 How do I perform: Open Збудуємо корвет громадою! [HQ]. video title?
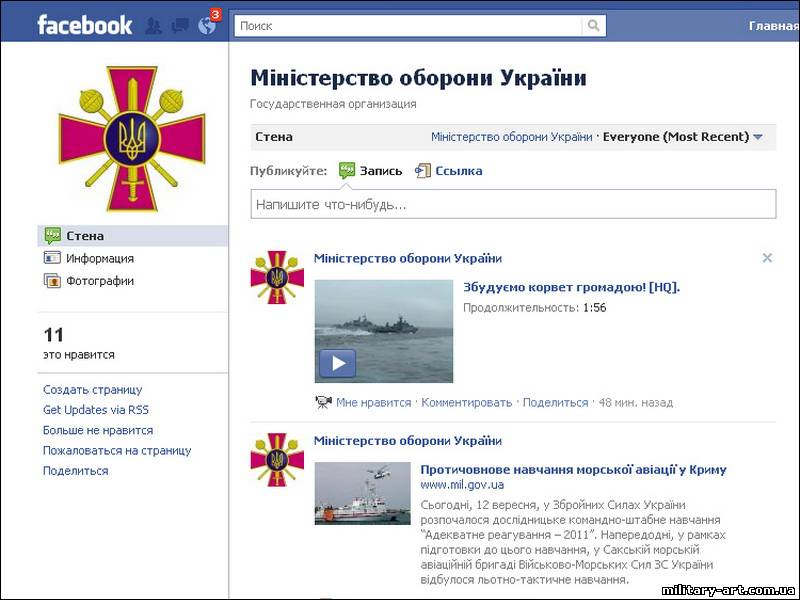pos(571,287)
